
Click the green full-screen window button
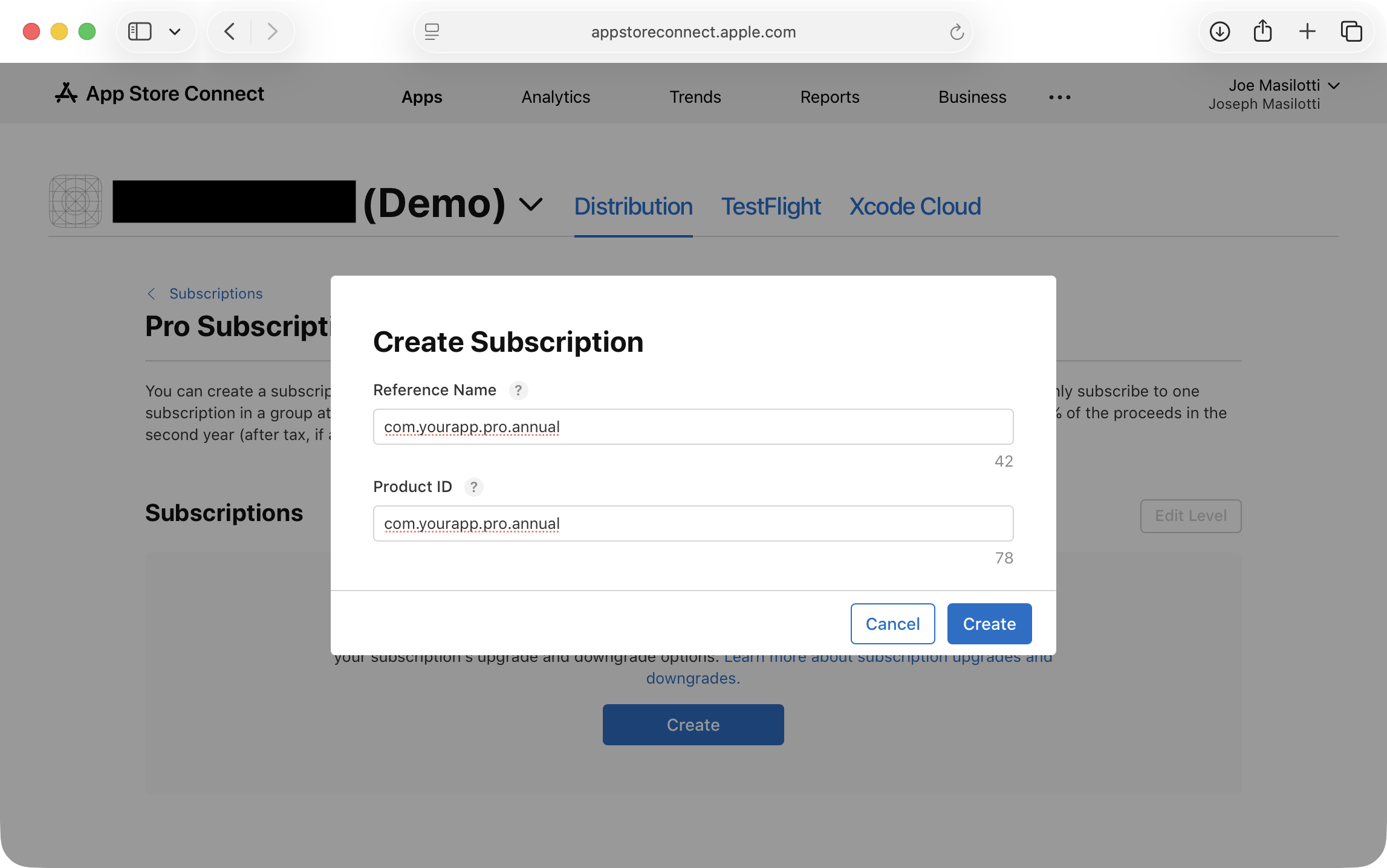click(x=87, y=31)
